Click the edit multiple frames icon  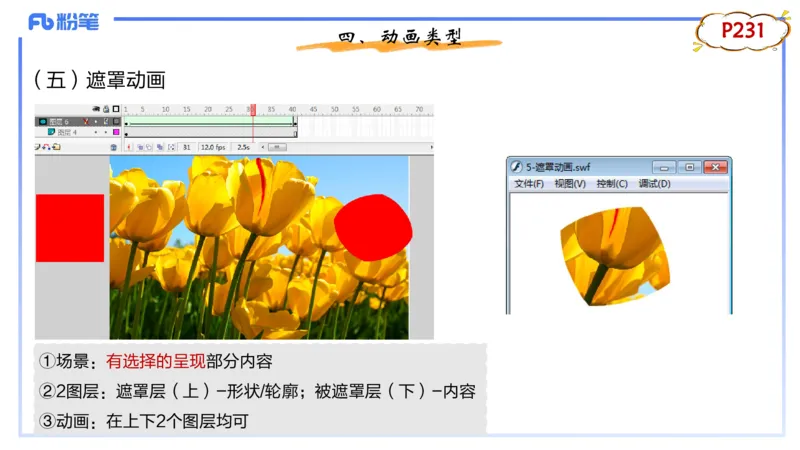(160, 147)
